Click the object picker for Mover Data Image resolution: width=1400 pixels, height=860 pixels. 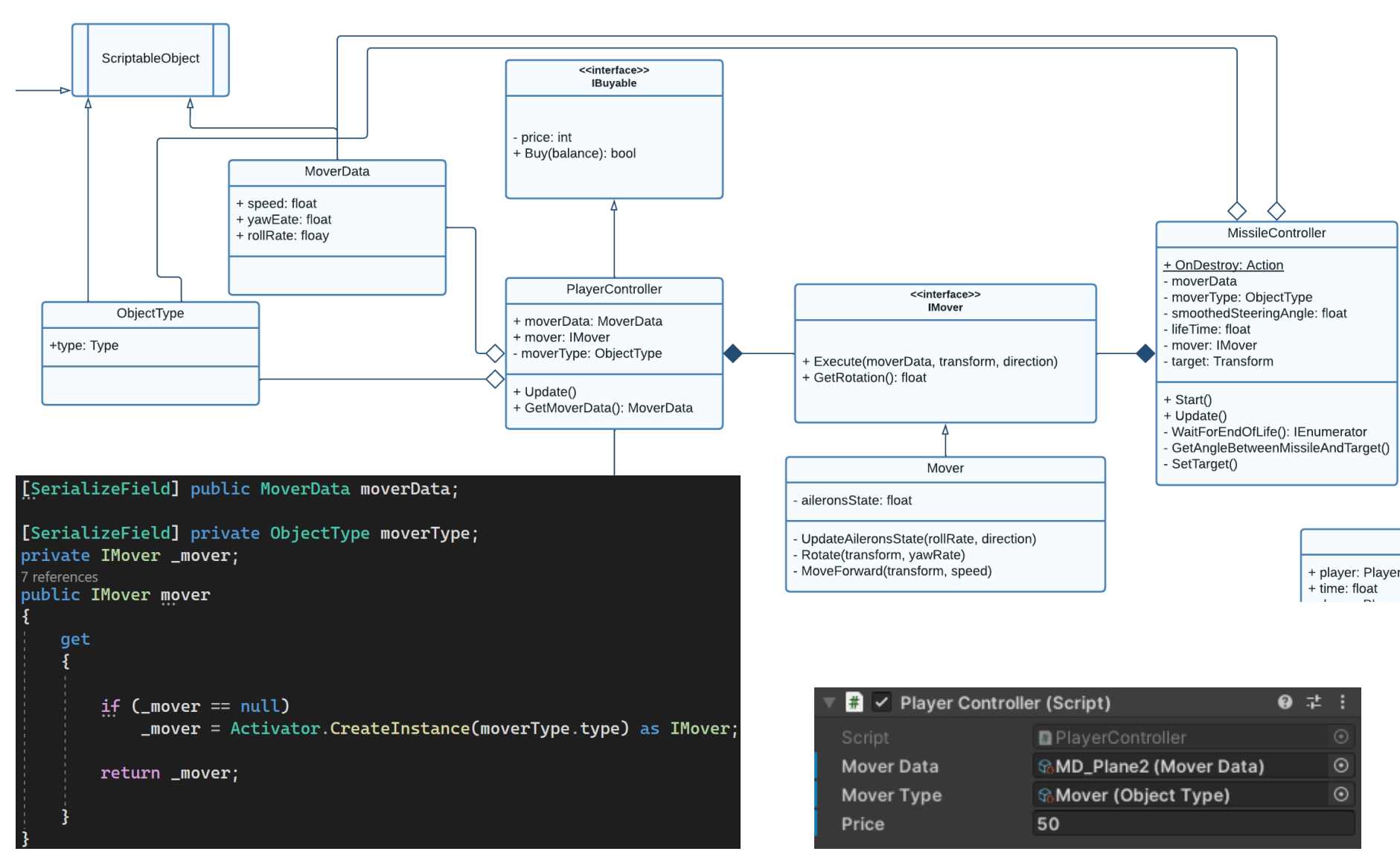pyautogui.click(x=1340, y=766)
